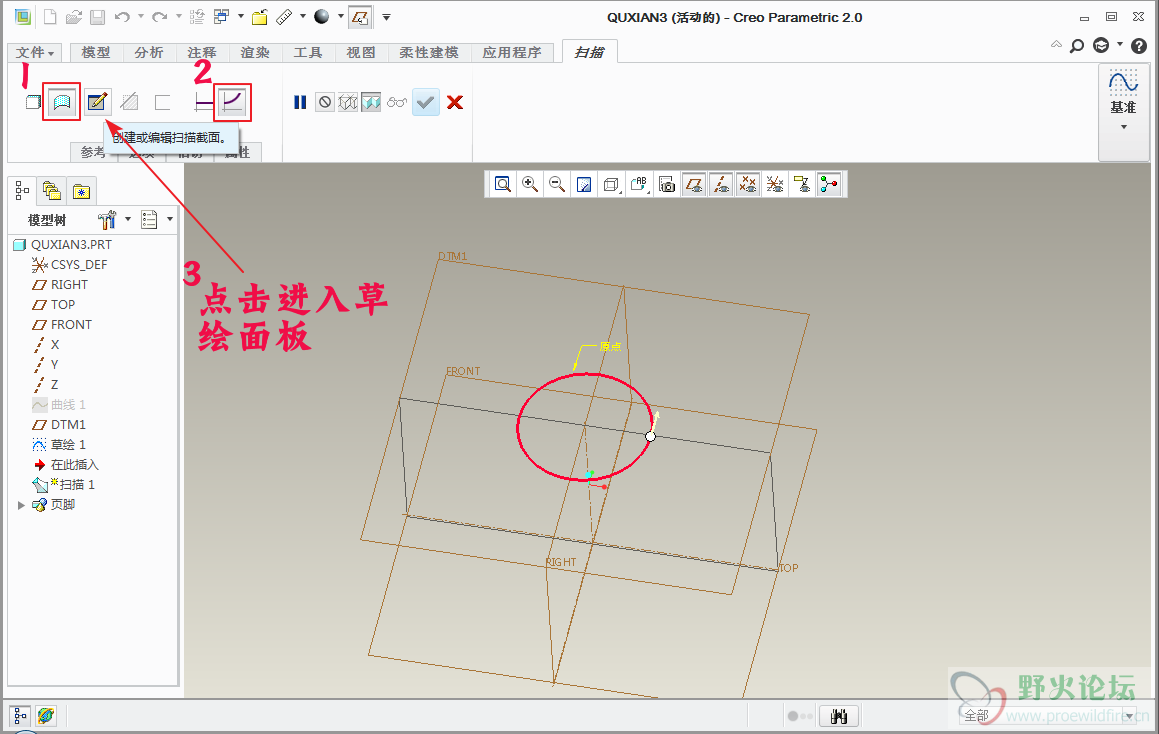Switch to the 注释 tab
The height and width of the screenshot is (734, 1159).
(202, 52)
